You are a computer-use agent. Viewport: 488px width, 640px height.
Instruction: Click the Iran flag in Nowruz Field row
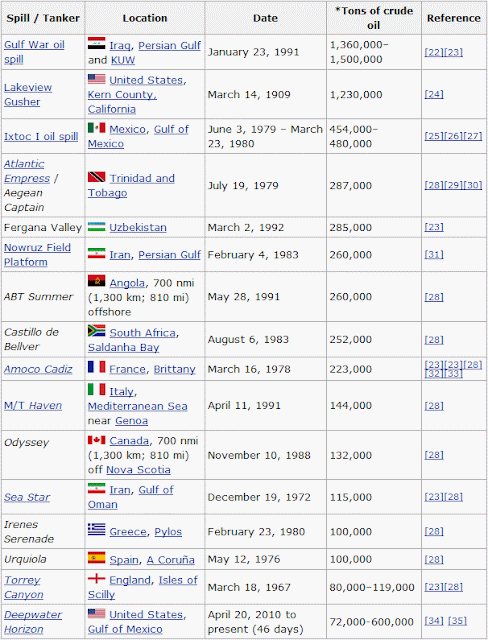[x=96, y=253]
